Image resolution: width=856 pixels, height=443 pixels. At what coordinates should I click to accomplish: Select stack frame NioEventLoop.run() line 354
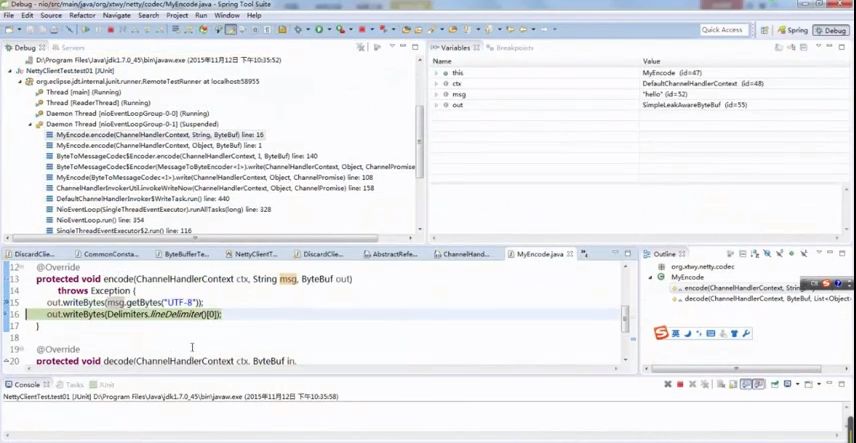[x=88, y=220]
